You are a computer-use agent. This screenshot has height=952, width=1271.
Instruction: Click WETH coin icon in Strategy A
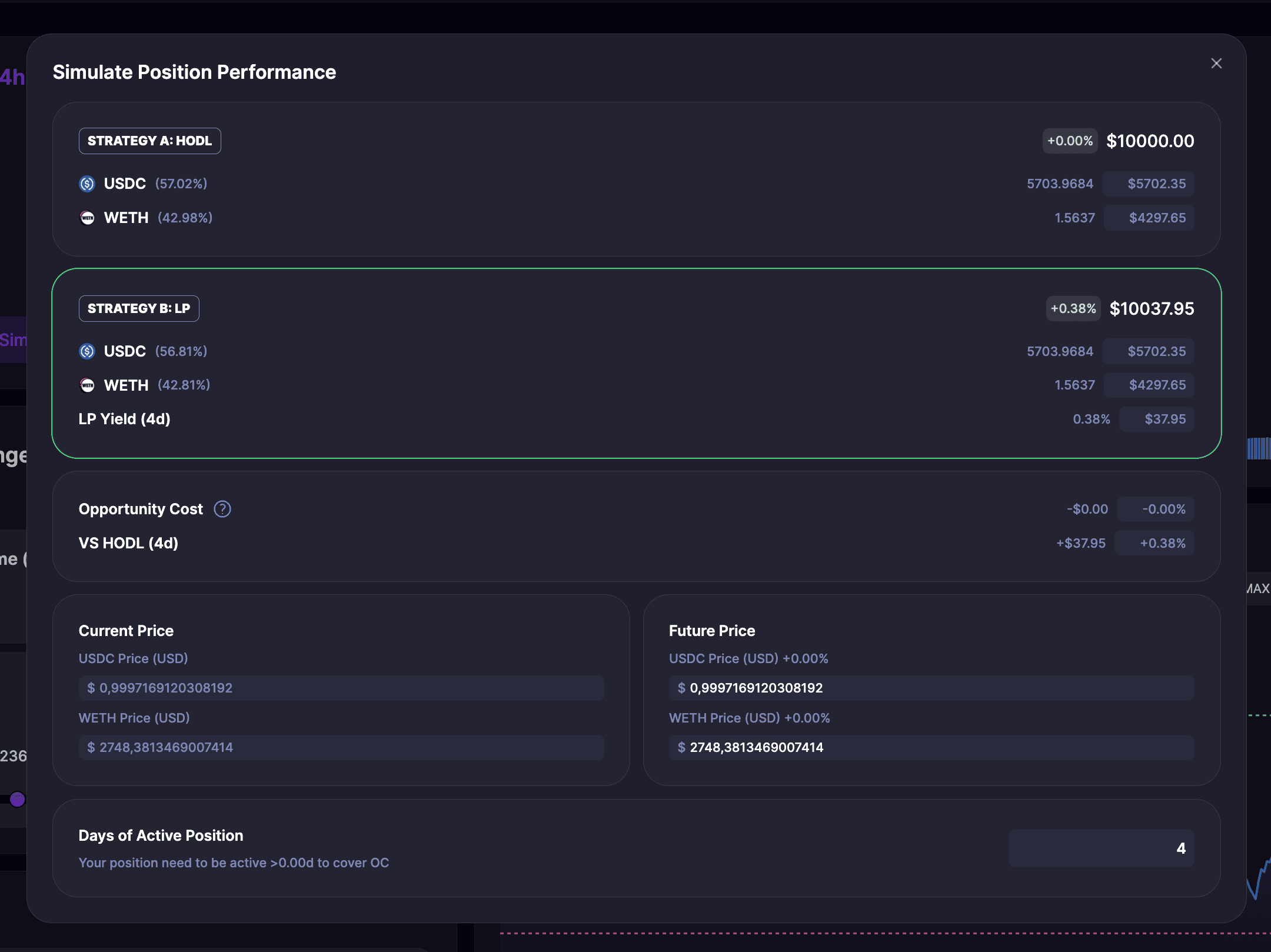pos(87,218)
